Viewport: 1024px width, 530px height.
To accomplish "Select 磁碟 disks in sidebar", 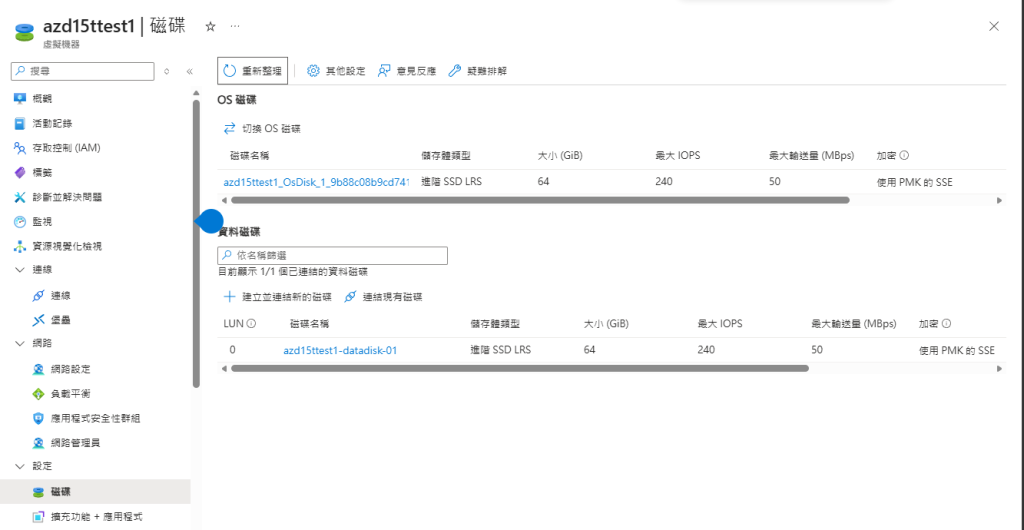I will tap(95, 492).
